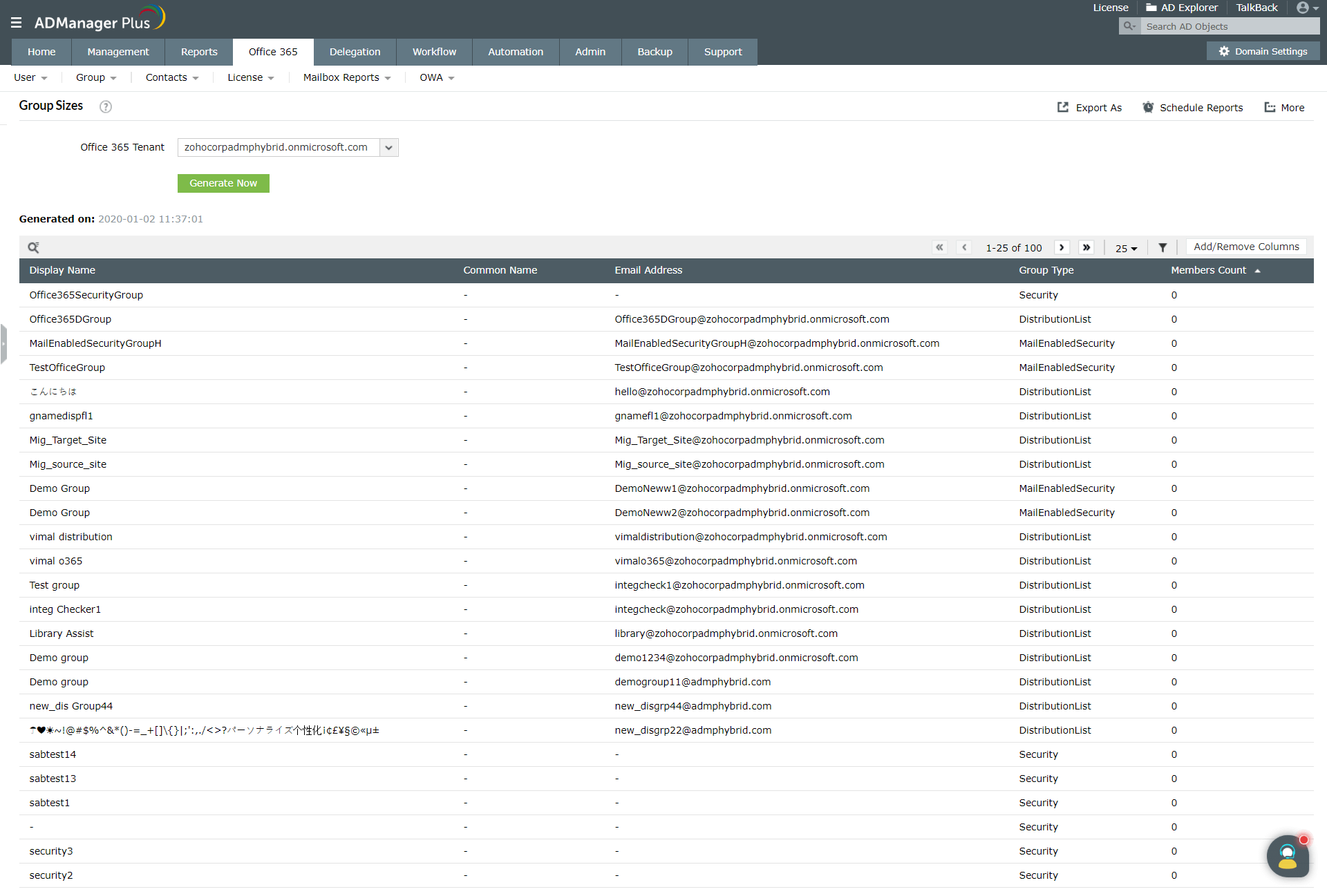Click the table search magnifier icon
The width and height of the screenshot is (1327, 896).
[x=33, y=247]
